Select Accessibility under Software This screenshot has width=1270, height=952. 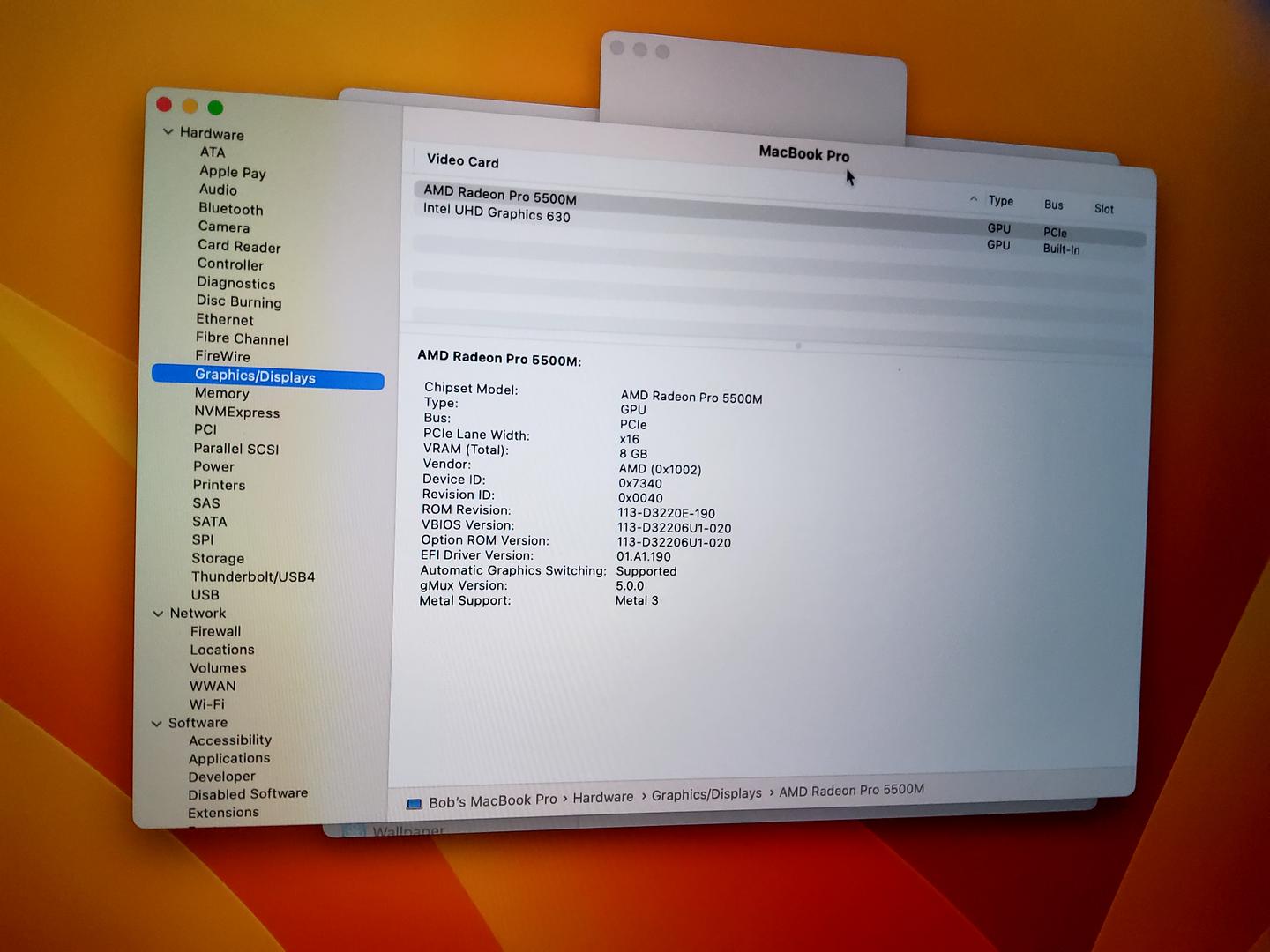click(230, 740)
